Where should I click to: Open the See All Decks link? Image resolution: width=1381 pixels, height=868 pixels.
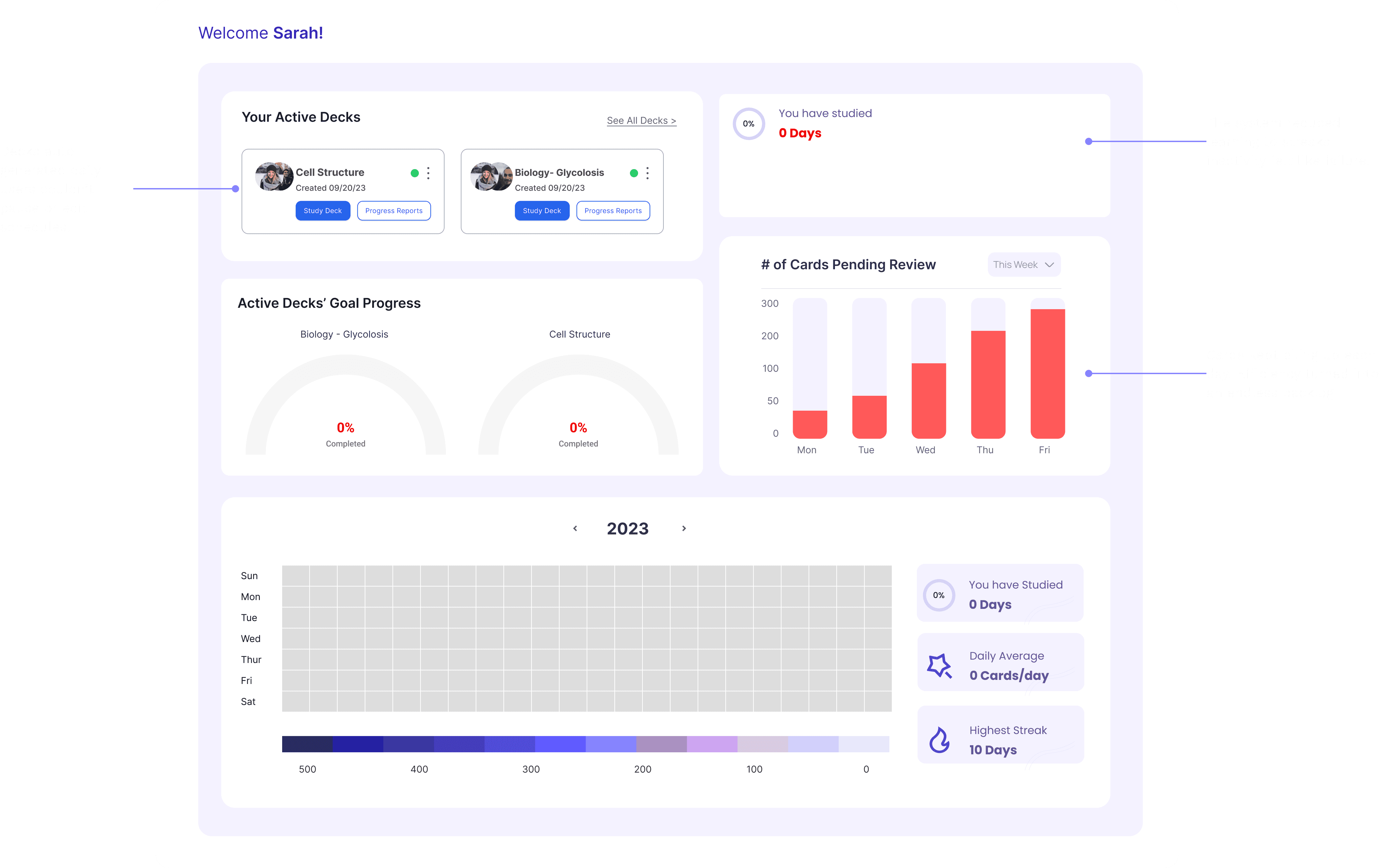[641, 120]
